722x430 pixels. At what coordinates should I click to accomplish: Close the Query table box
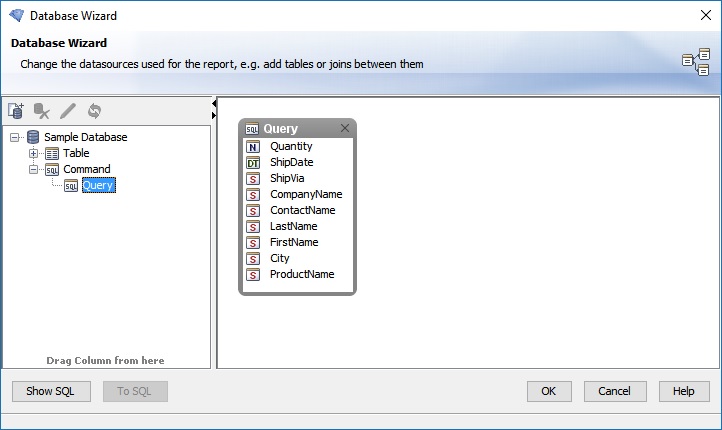point(345,128)
